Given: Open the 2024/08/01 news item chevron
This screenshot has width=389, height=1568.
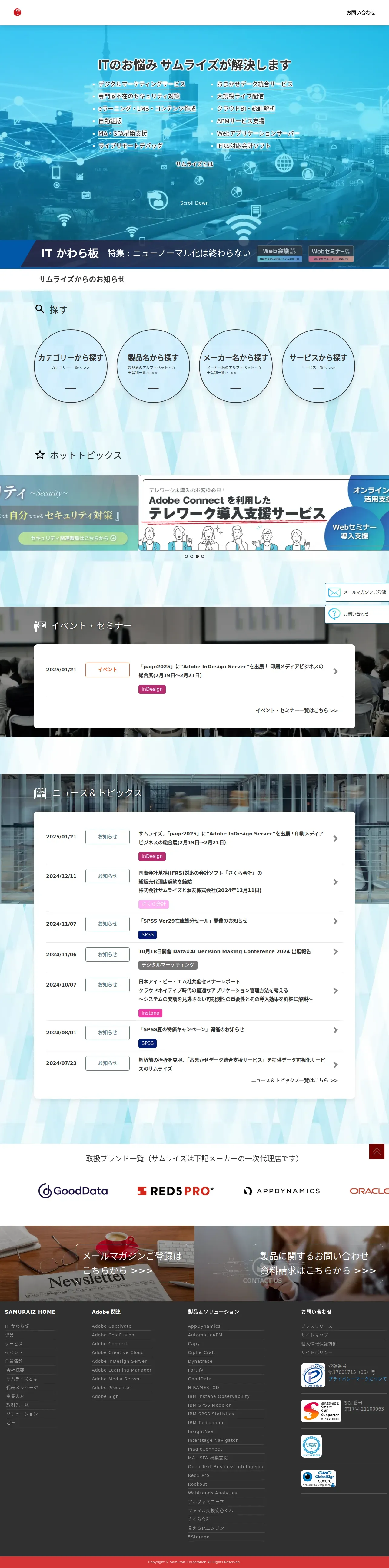Looking at the screenshot, I should [335, 1030].
